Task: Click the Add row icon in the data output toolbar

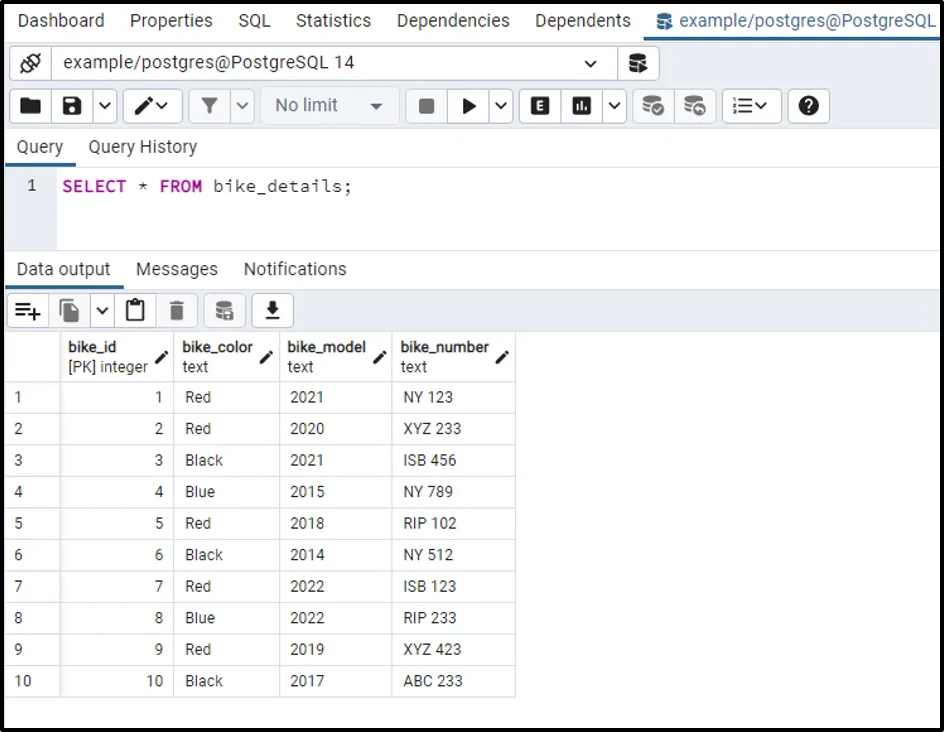Action: point(28,312)
